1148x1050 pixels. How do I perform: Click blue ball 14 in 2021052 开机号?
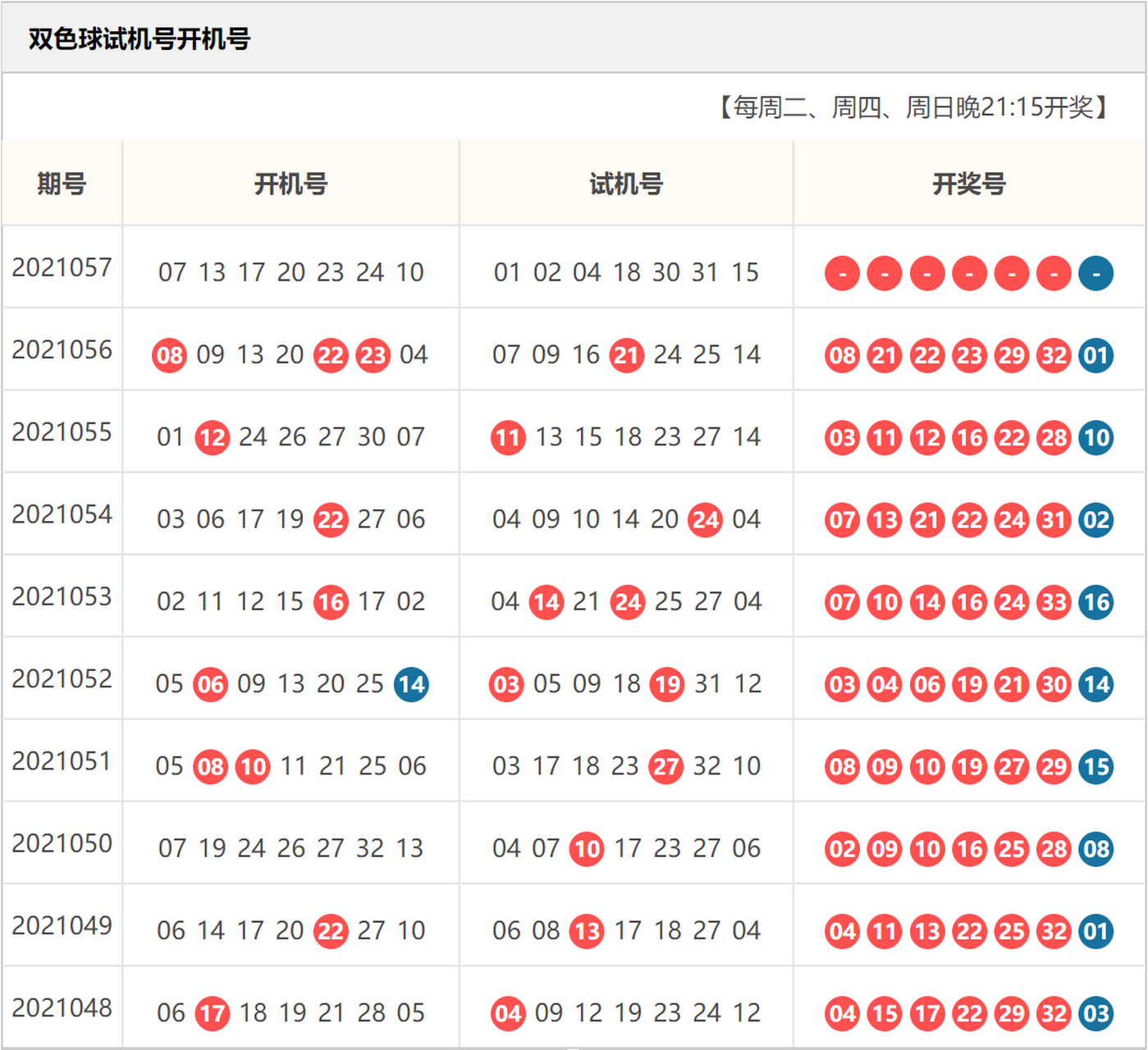pos(411,684)
